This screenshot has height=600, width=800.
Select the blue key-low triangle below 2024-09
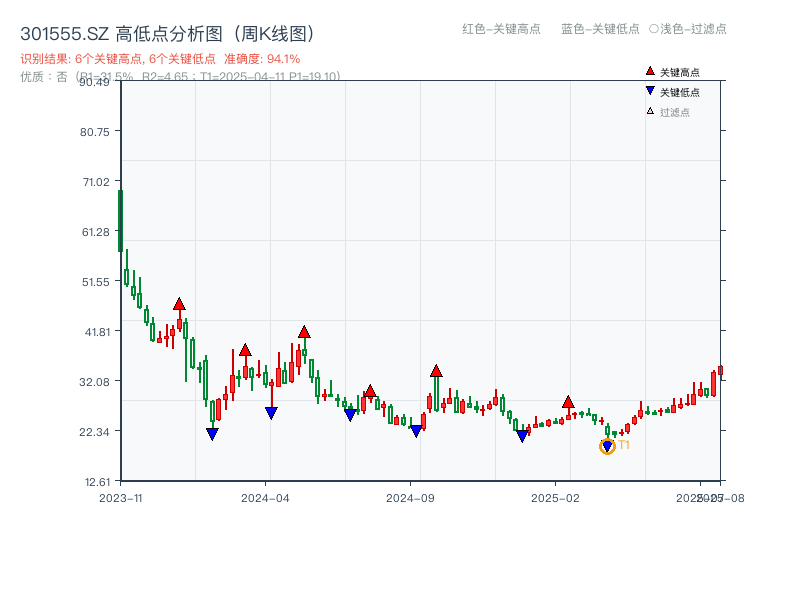coord(417,429)
